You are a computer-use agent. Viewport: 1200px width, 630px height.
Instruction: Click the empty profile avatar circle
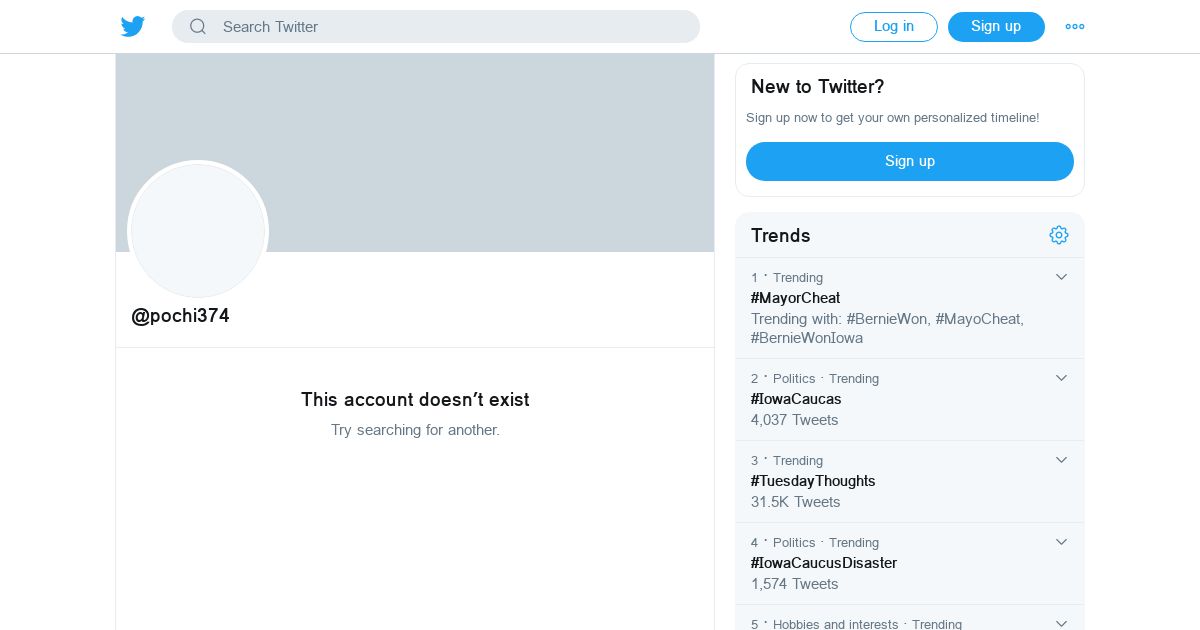click(198, 230)
